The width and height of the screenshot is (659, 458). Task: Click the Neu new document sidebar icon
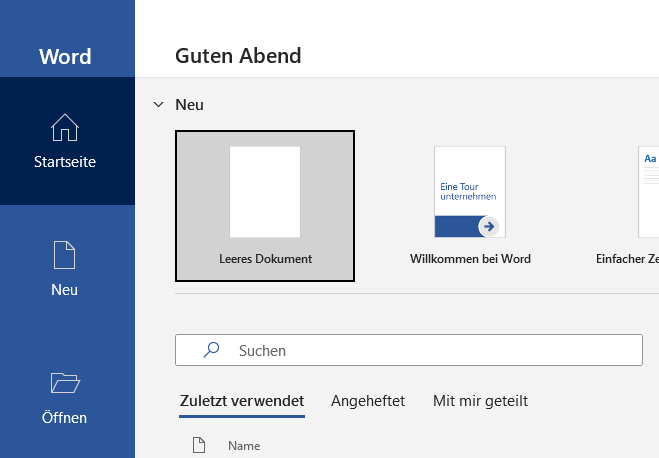pyautogui.click(x=64, y=255)
